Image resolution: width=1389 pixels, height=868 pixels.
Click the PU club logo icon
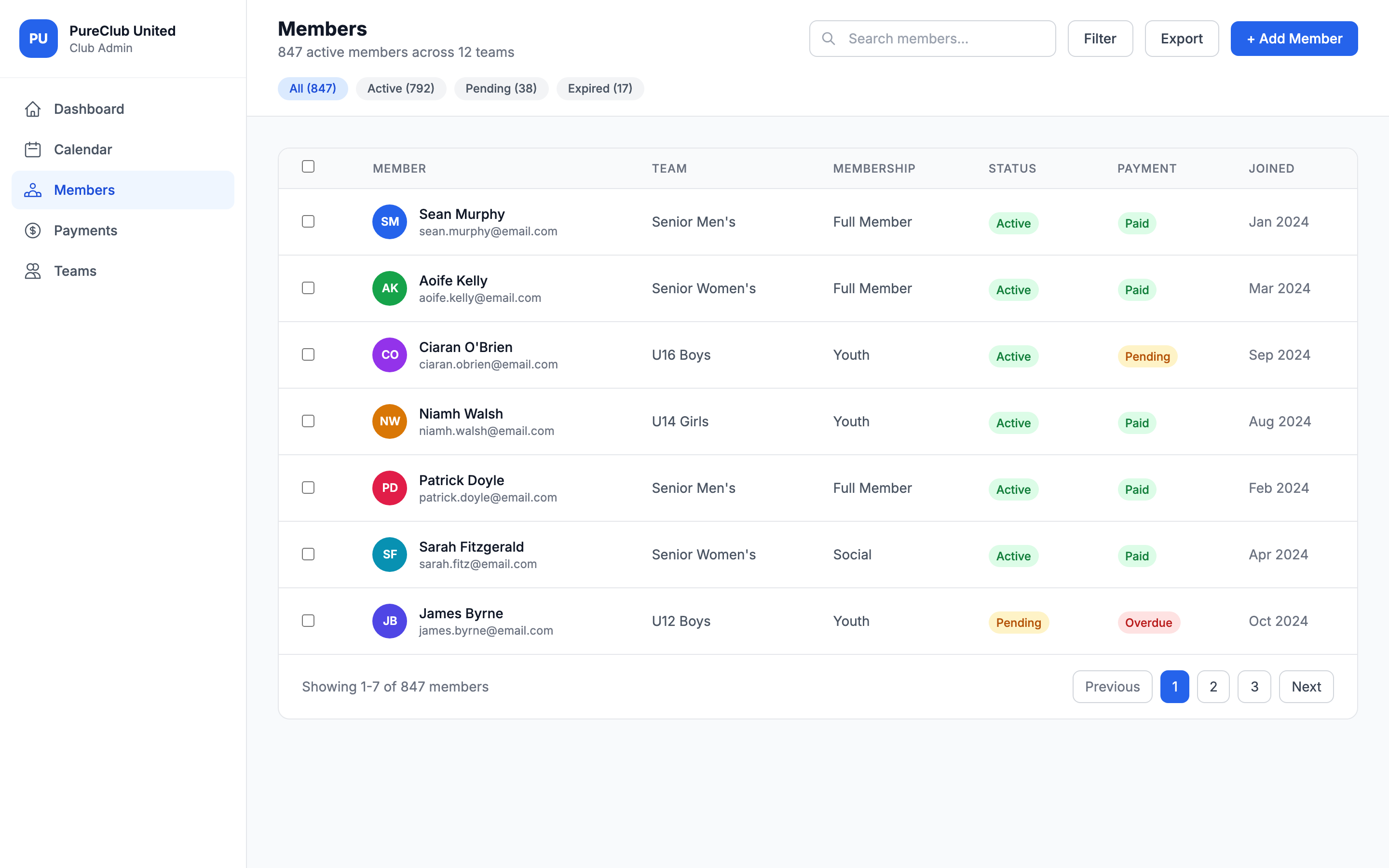39,39
